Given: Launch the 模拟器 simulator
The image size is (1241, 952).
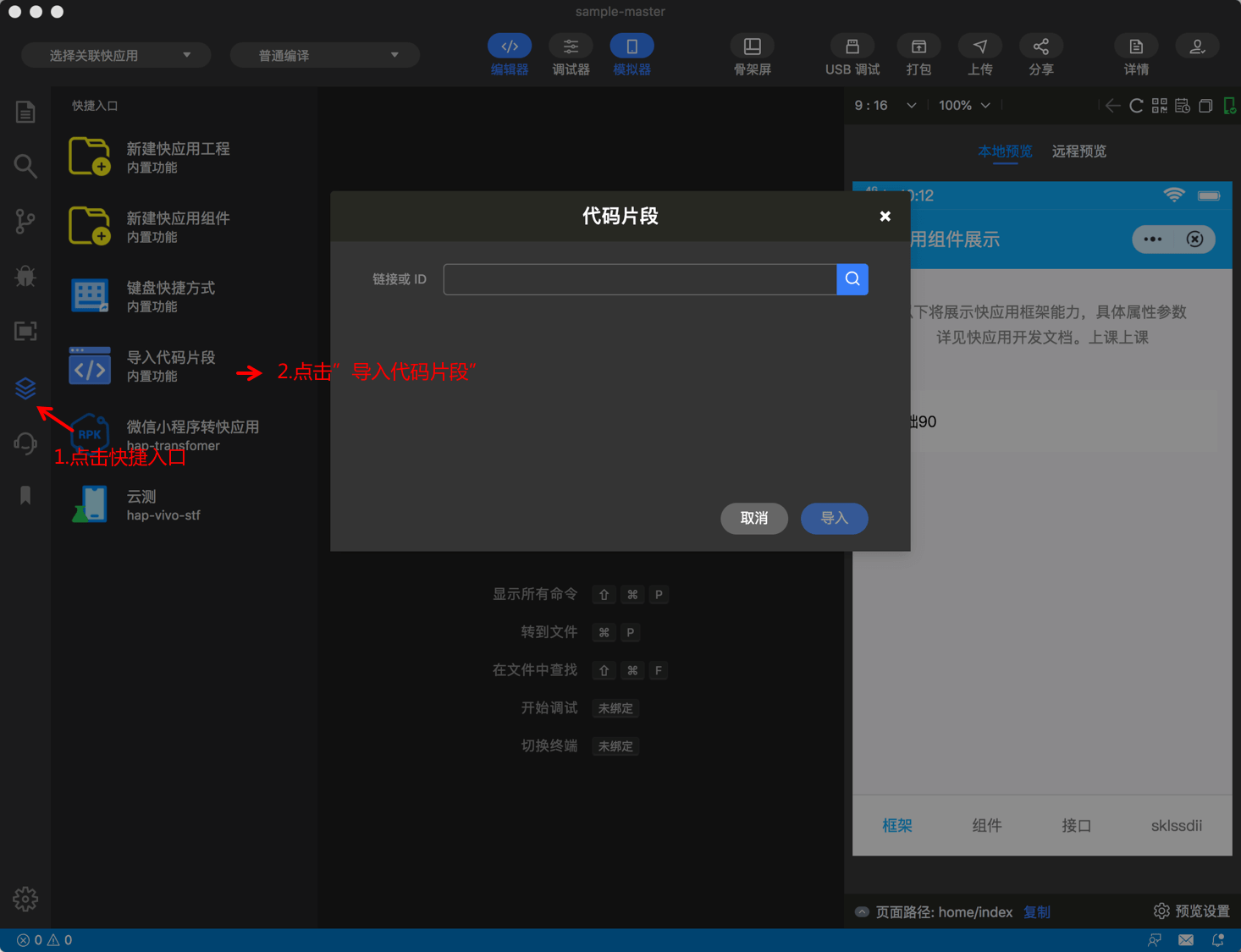Looking at the screenshot, I should pyautogui.click(x=632, y=47).
